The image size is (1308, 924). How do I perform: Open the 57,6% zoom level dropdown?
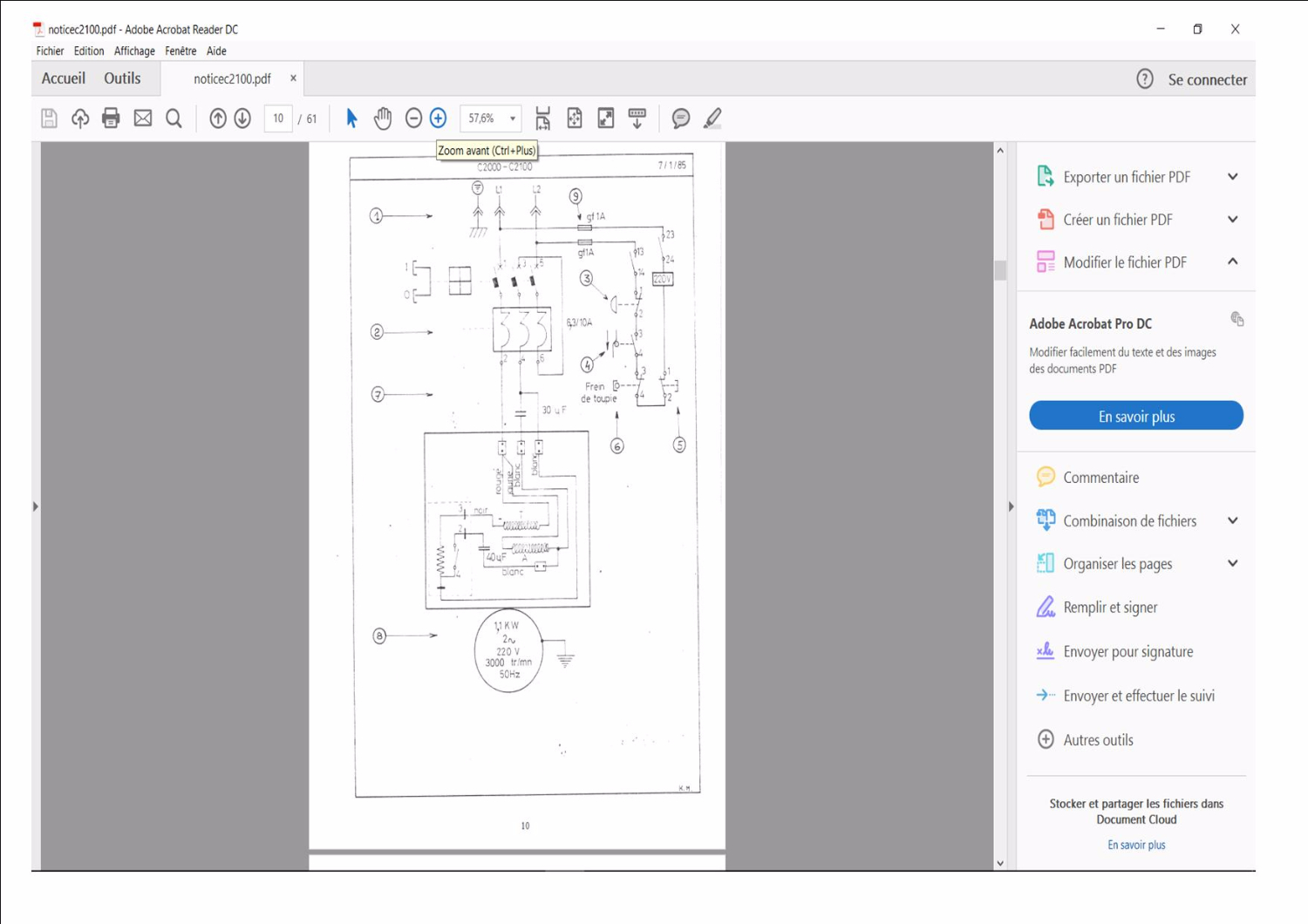513,119
